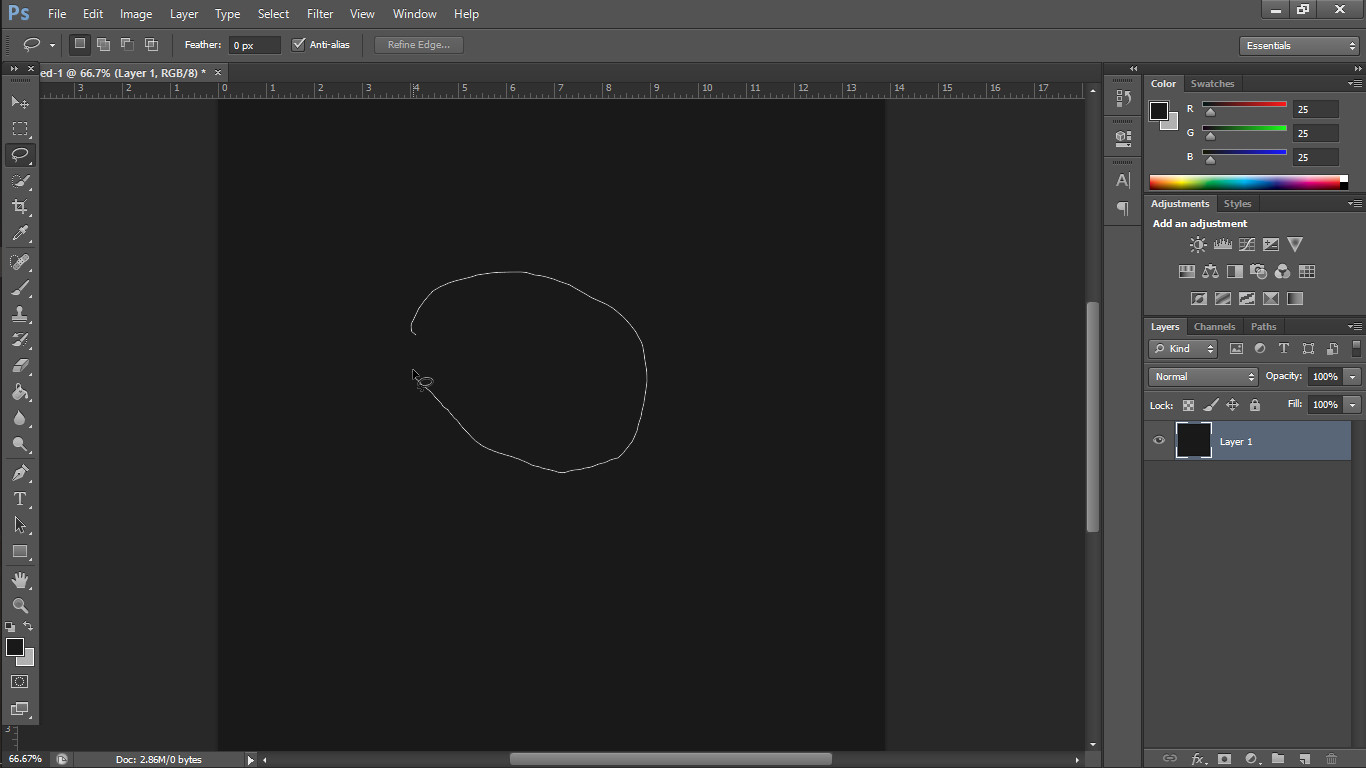Open the Fill slider dropdown arrow
Image resolution: width=1366 pixels, height=768 pixels.
pyautogui.click(x=1352, y=405)
